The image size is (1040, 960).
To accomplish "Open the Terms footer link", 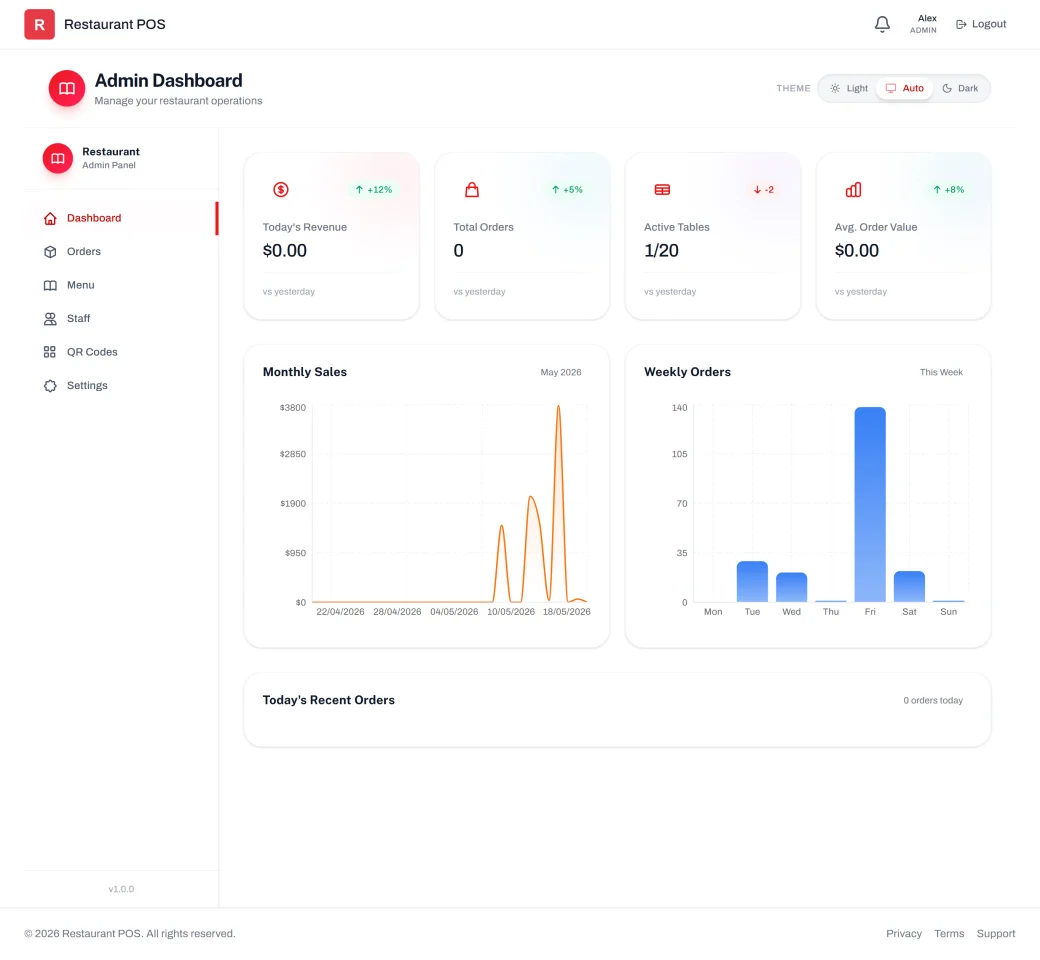I will [949, 933].
